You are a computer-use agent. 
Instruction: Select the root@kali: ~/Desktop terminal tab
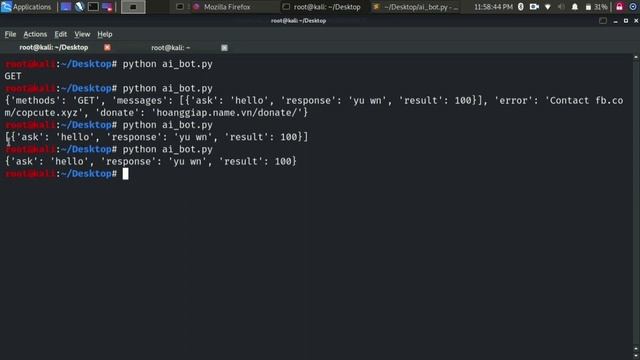(53, 47)
